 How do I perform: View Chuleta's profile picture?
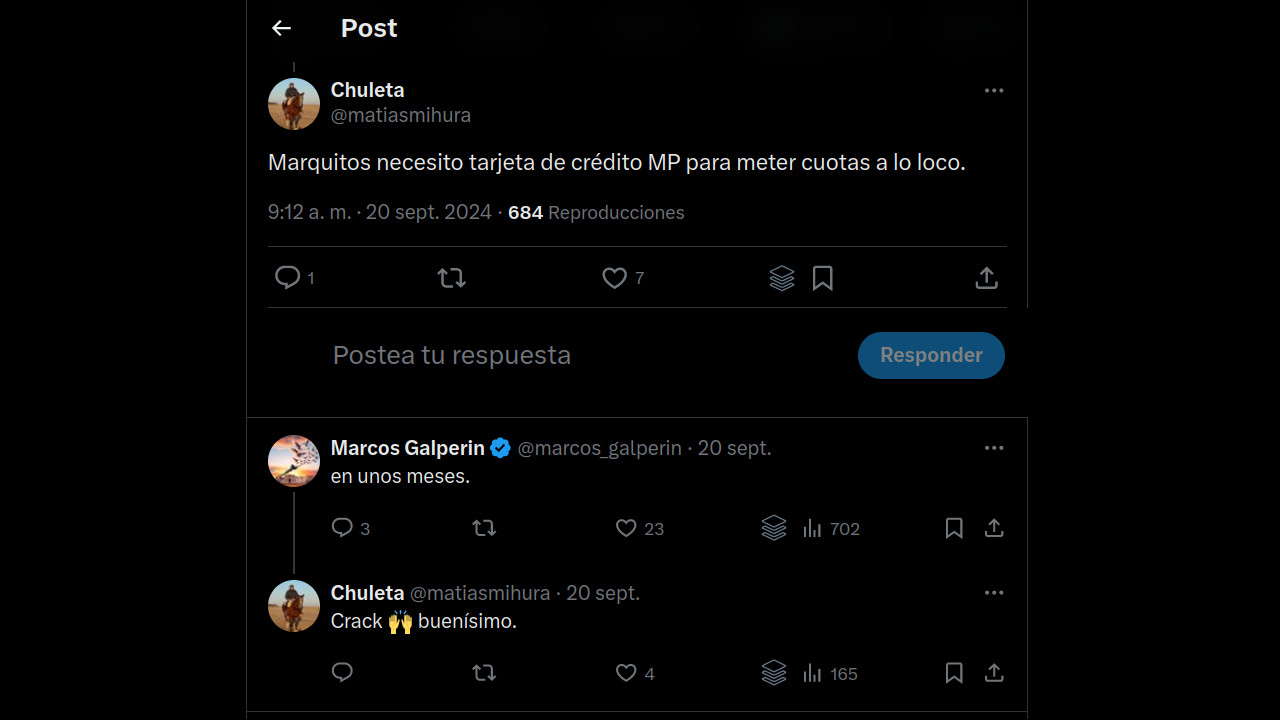(x=293, y=103)
